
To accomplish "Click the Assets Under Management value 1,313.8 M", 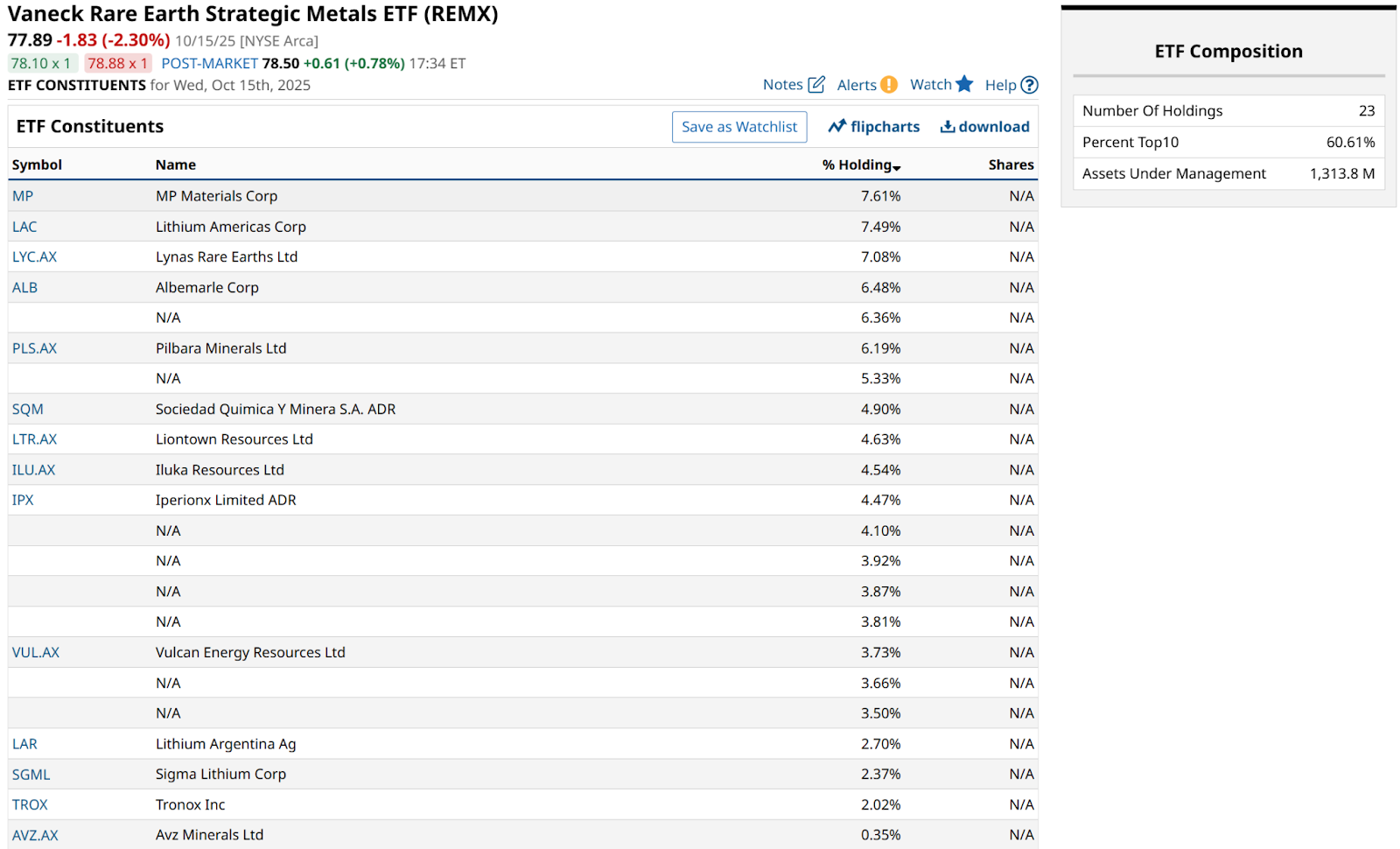I will (1342, 173).
